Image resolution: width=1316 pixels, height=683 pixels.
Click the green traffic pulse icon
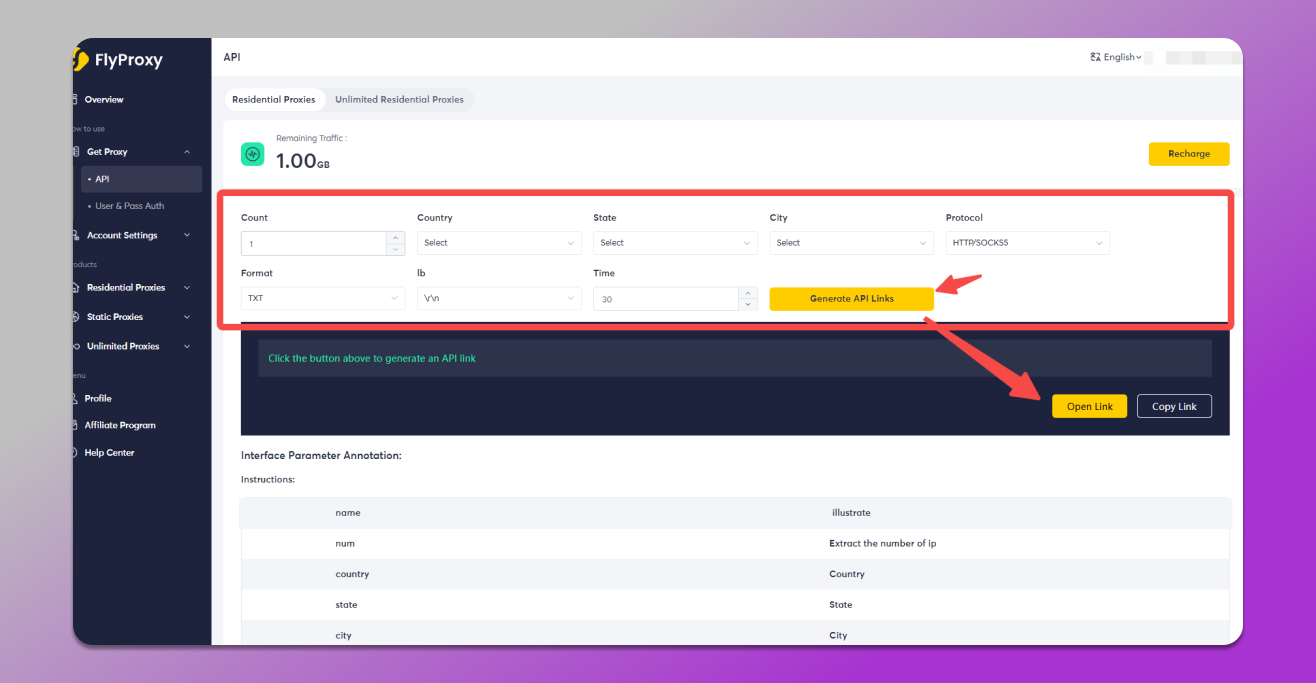252,155
